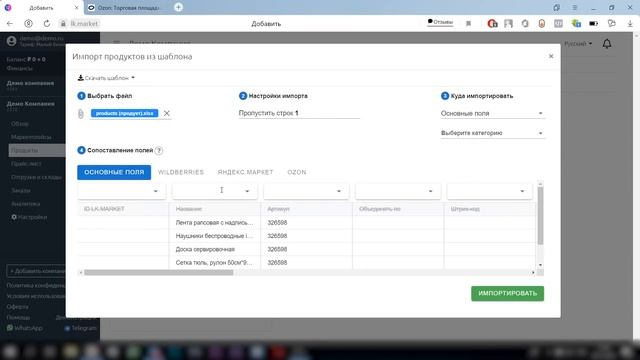The height and width of the screenshot is (360, 640).
Task: Open the browser downloads icon
Action: tap(630, 24)
